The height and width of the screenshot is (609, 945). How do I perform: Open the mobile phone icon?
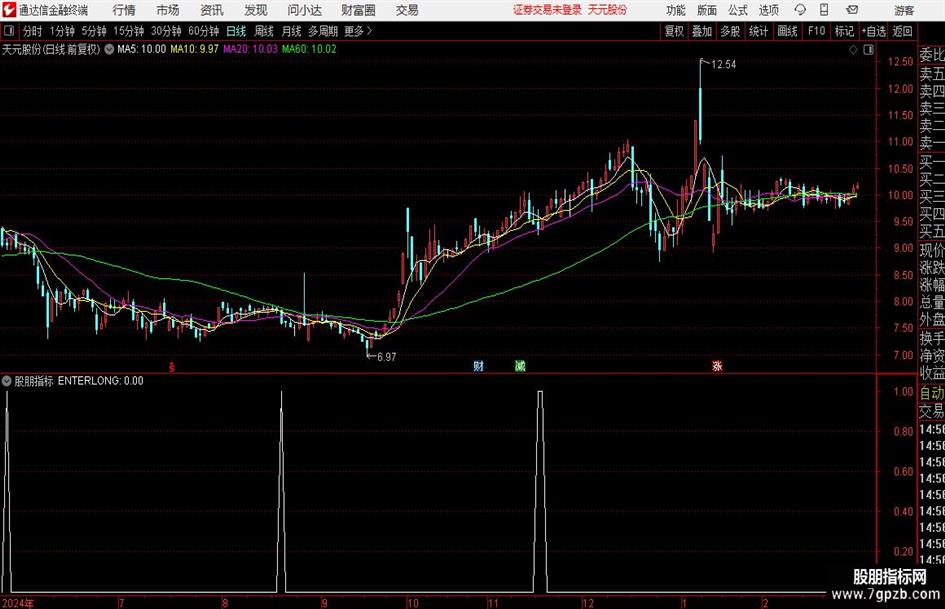click(824, 10)
